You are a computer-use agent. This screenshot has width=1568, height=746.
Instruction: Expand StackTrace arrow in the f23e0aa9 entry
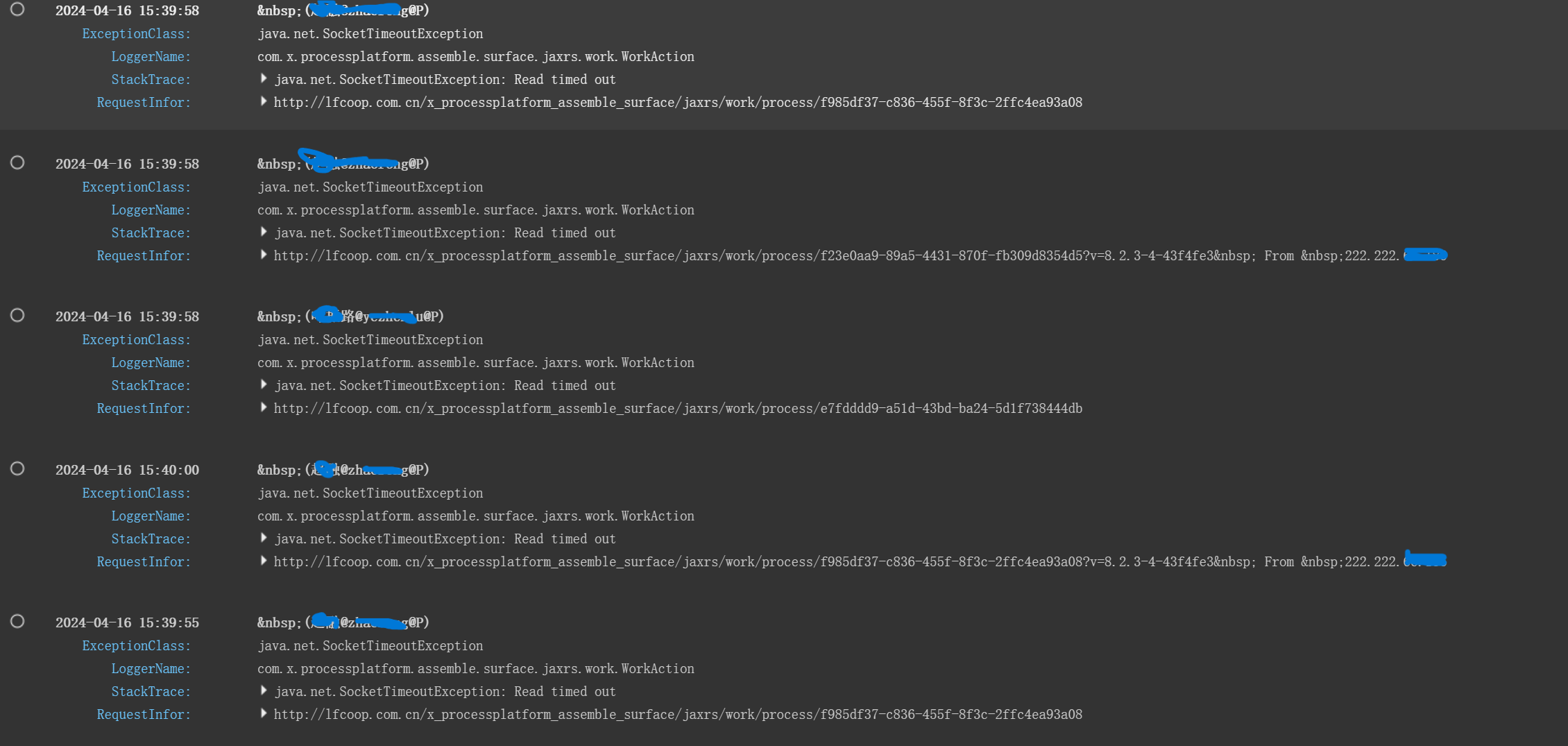264,232
